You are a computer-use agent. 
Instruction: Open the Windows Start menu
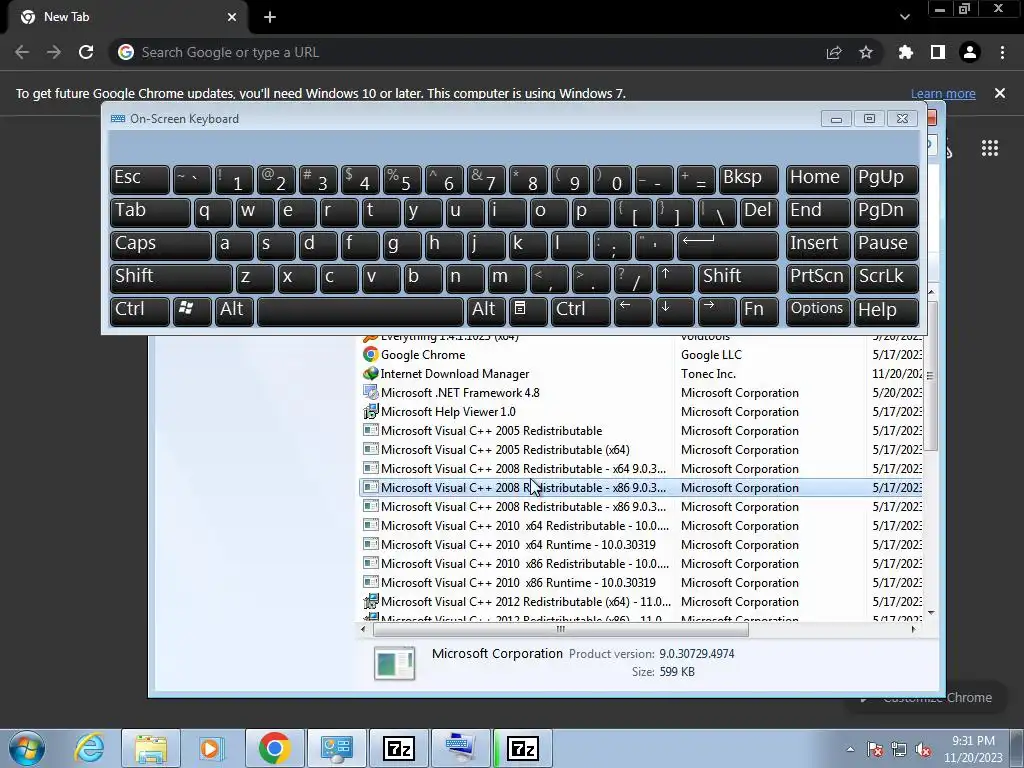pyautogui.click(x=27, y=748)
